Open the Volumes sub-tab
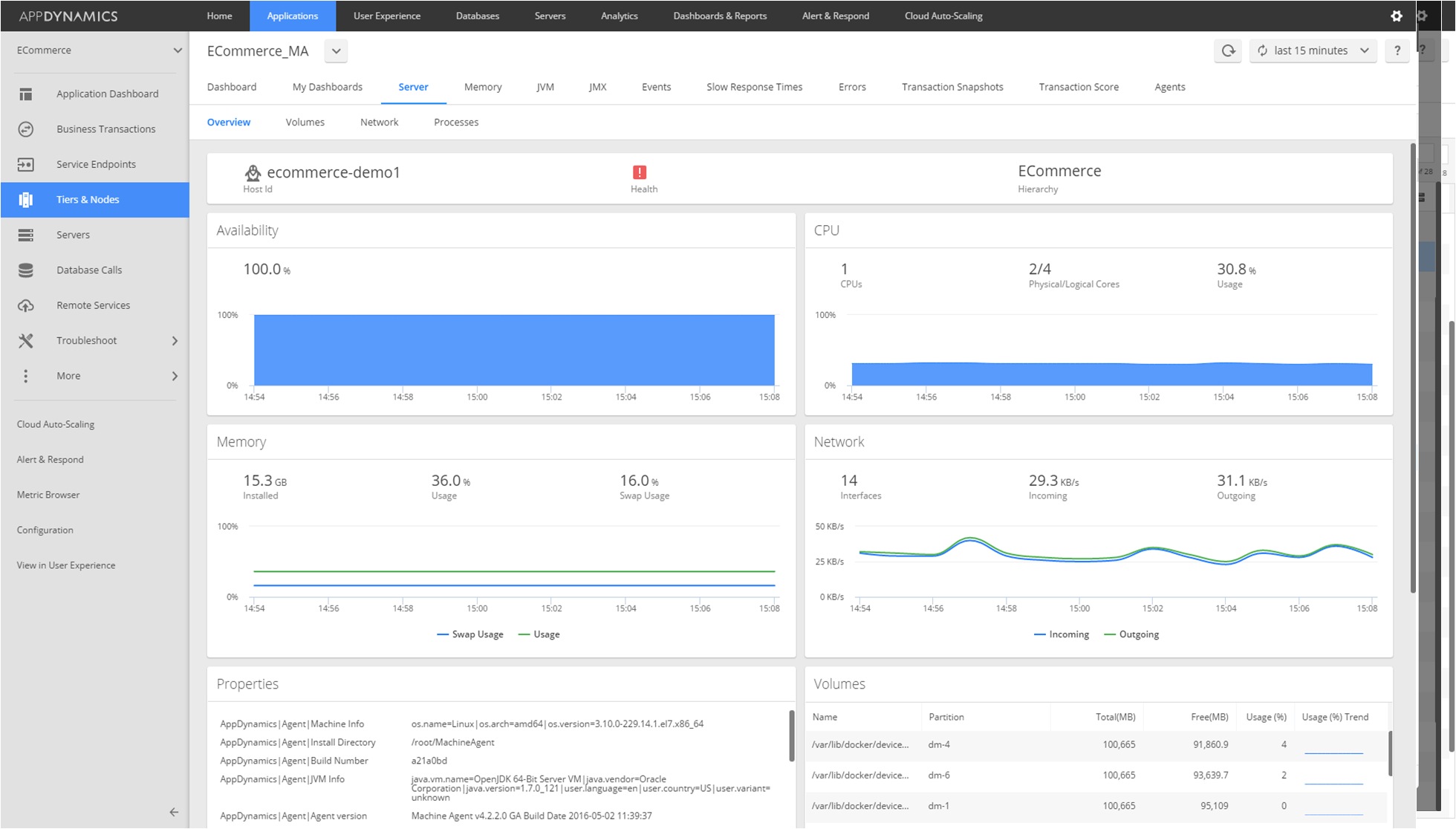The width and height of the screenshot is (1456, 829). coord(305,122)
